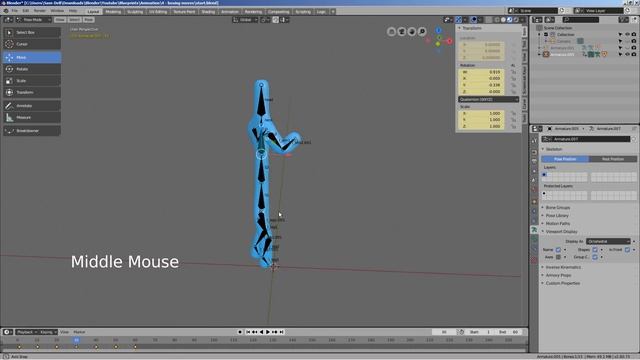This screenshot has height=360, width=640.
Task: Open the Display As Octahedral dropdown
Action: tap(609, 241)
